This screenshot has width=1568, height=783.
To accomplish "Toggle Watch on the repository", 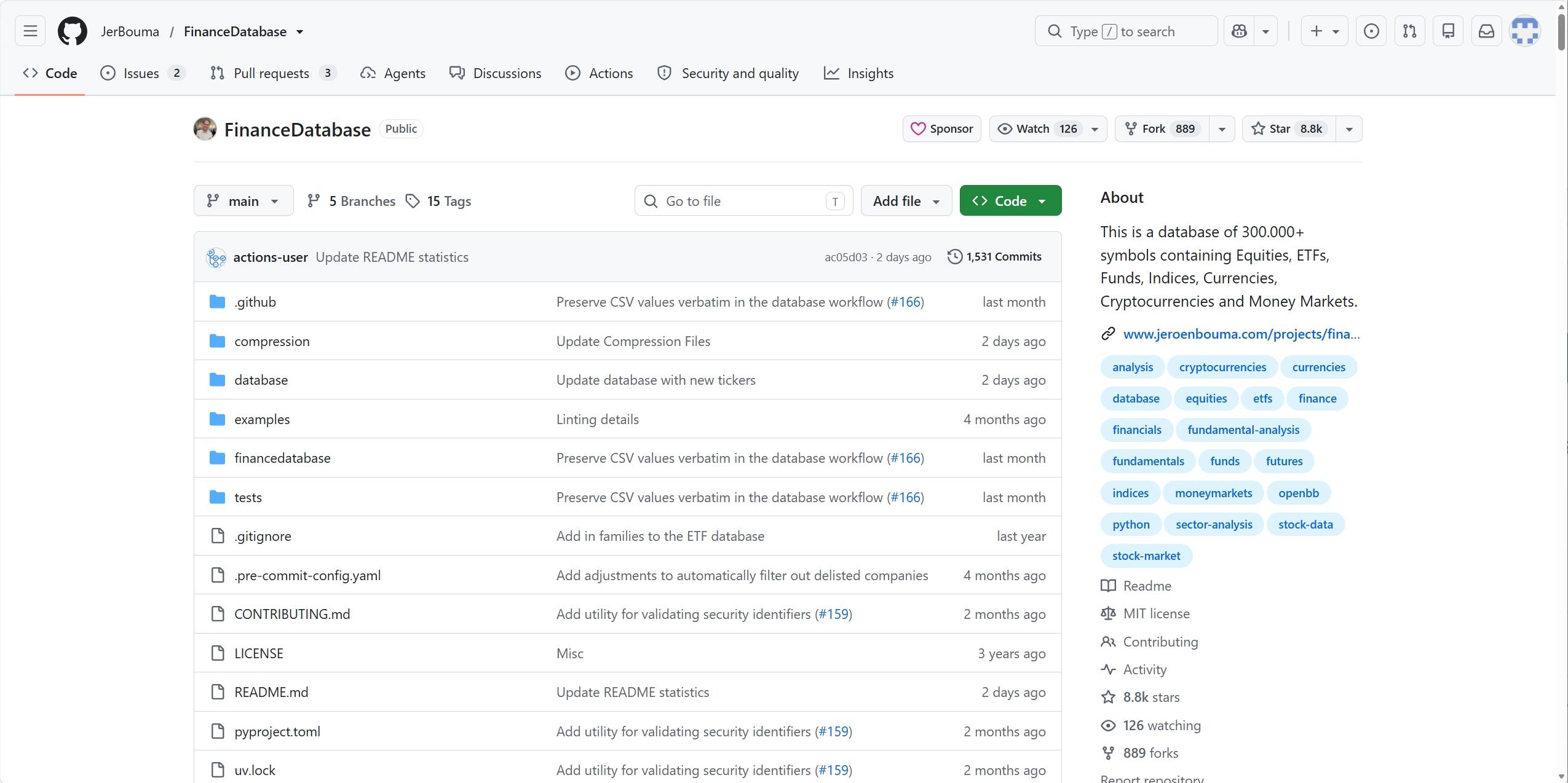I will click(1048, 129).
